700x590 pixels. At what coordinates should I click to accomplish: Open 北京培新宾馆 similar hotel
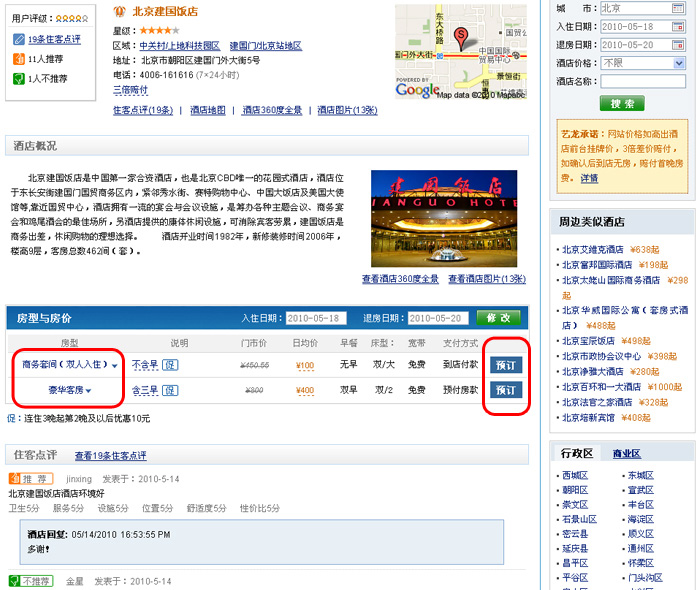tap(588, 418)
